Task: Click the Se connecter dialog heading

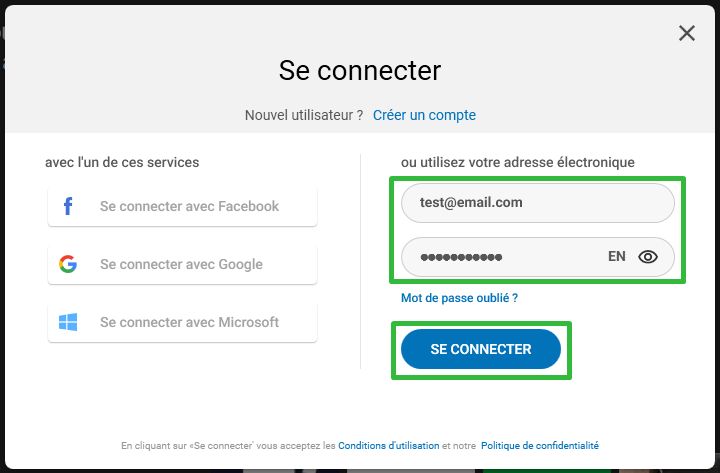Action: pos(360,70)
